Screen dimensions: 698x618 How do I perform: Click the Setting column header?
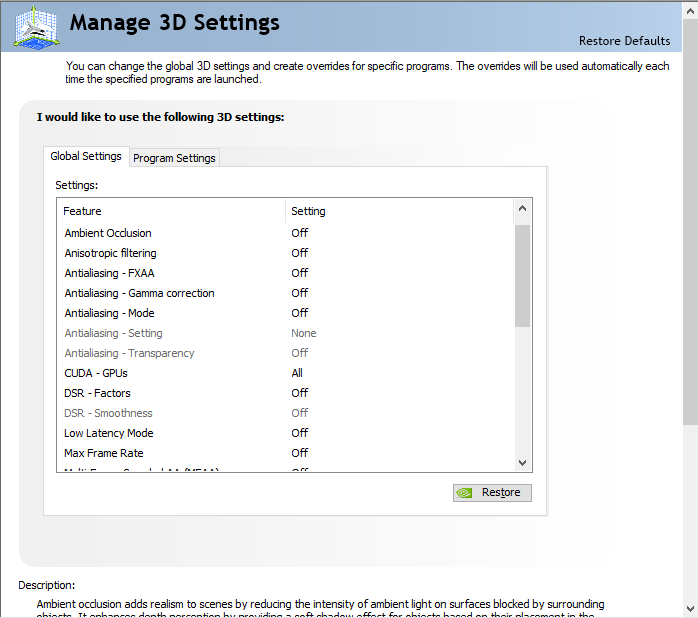tap(399, 211)
